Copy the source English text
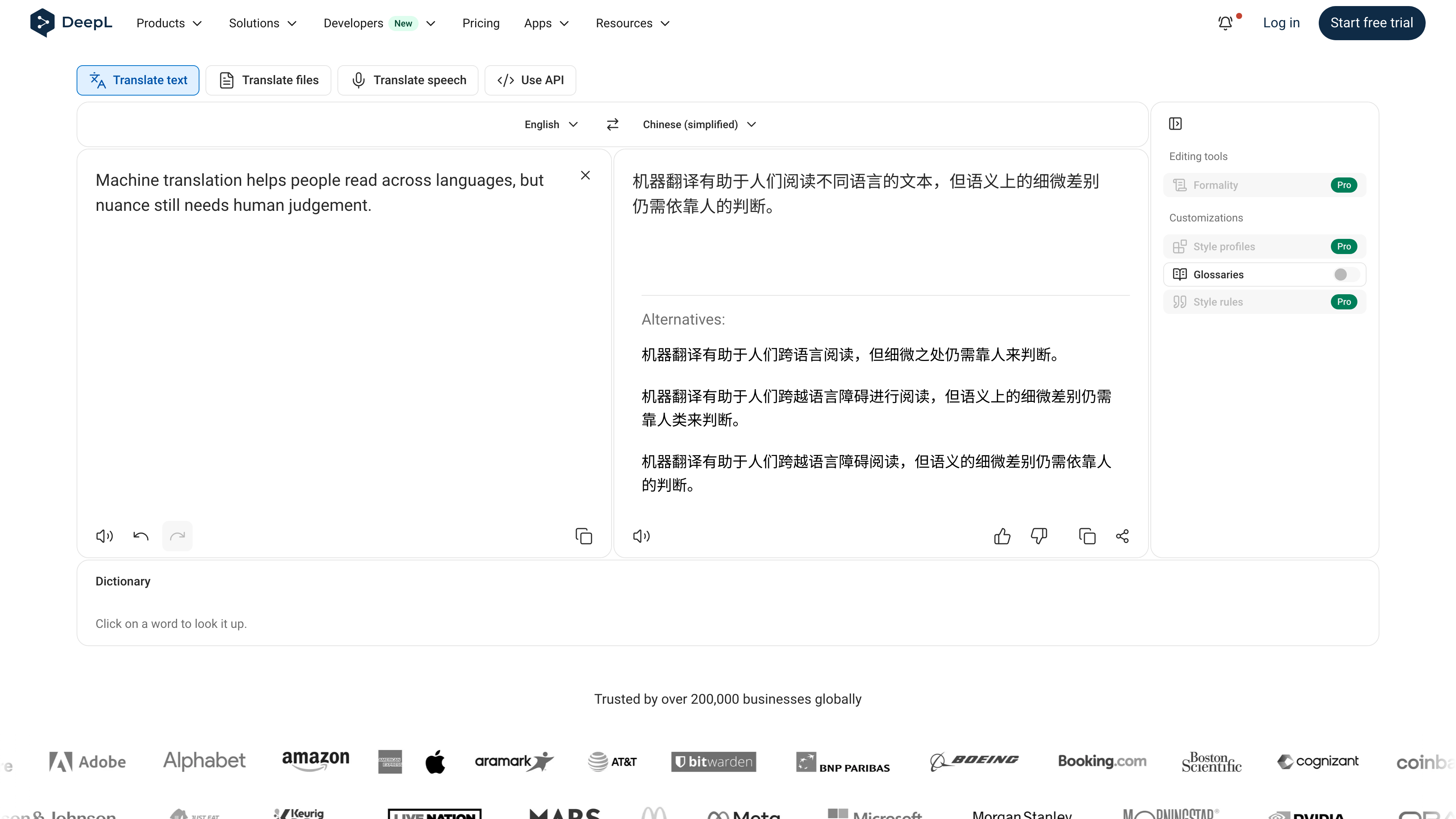 click(584, 536)
